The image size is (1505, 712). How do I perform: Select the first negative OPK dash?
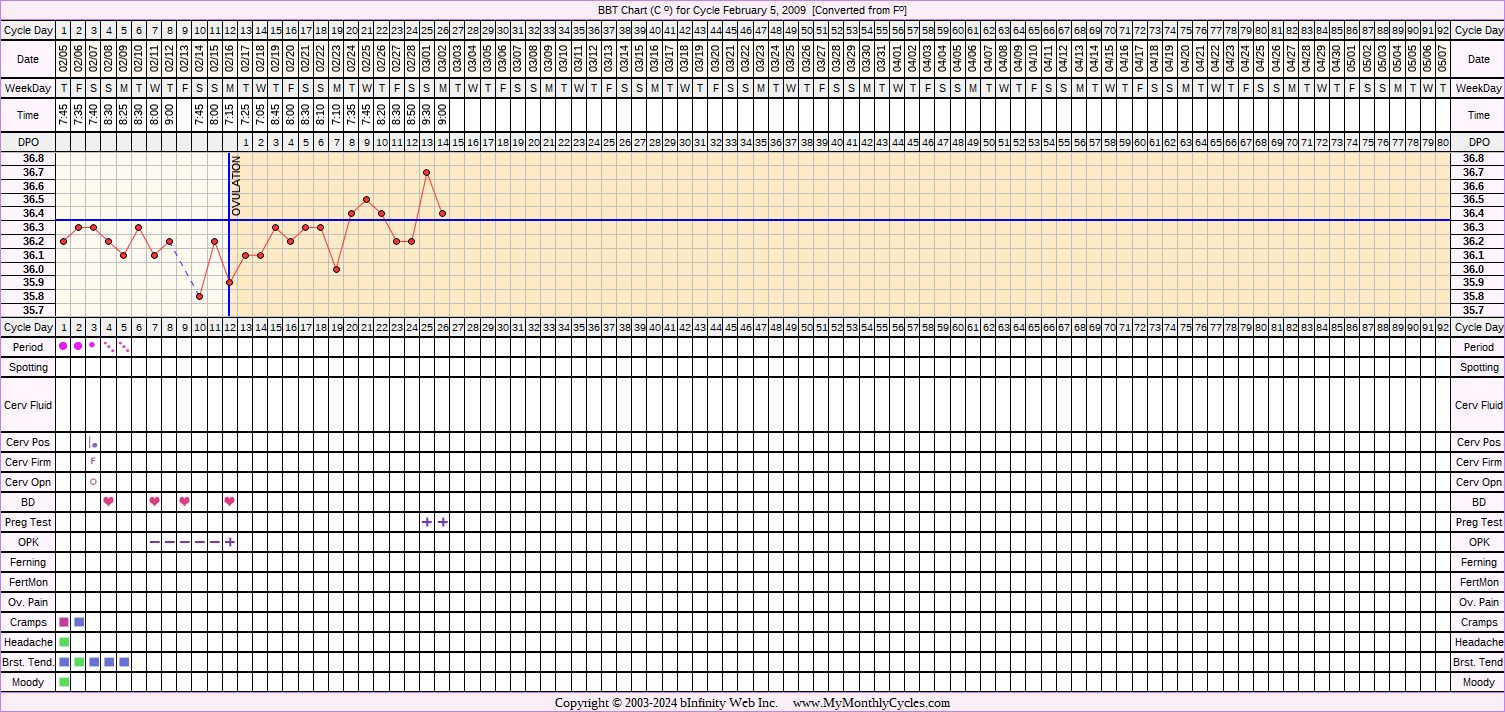pyautogui.click(x=154, y=542)
